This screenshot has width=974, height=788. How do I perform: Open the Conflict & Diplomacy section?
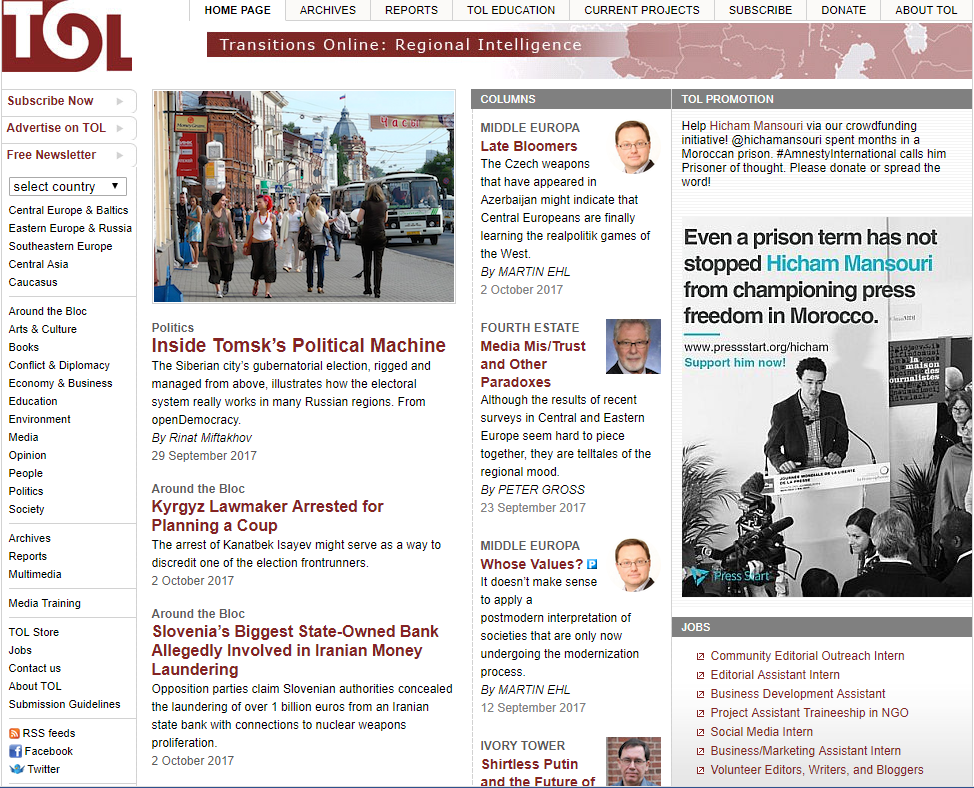59,366
